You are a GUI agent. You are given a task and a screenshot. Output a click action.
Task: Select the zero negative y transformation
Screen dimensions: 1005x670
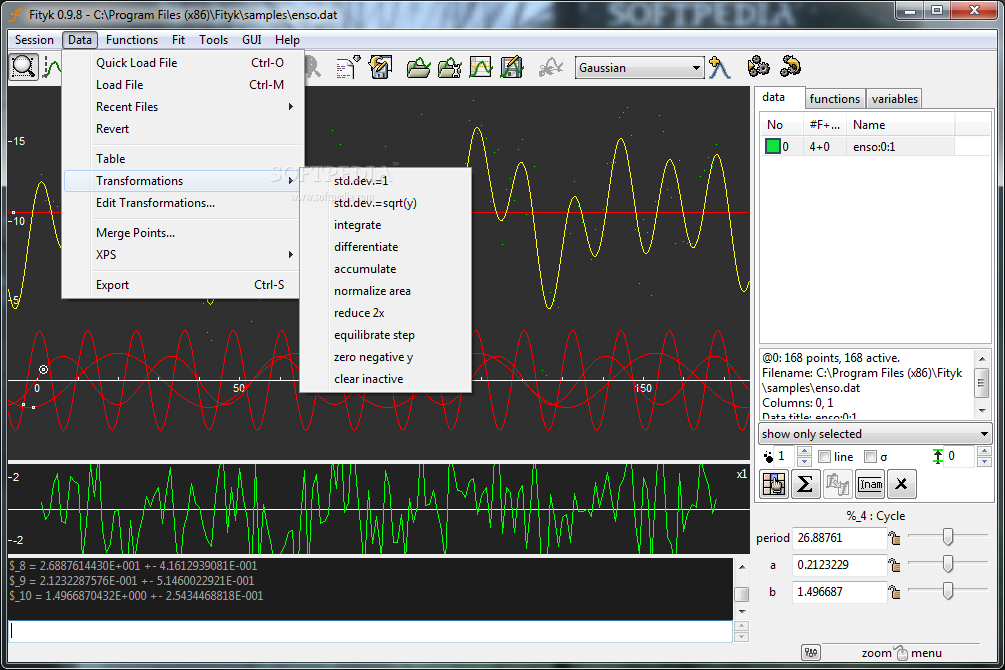(386, 357)
